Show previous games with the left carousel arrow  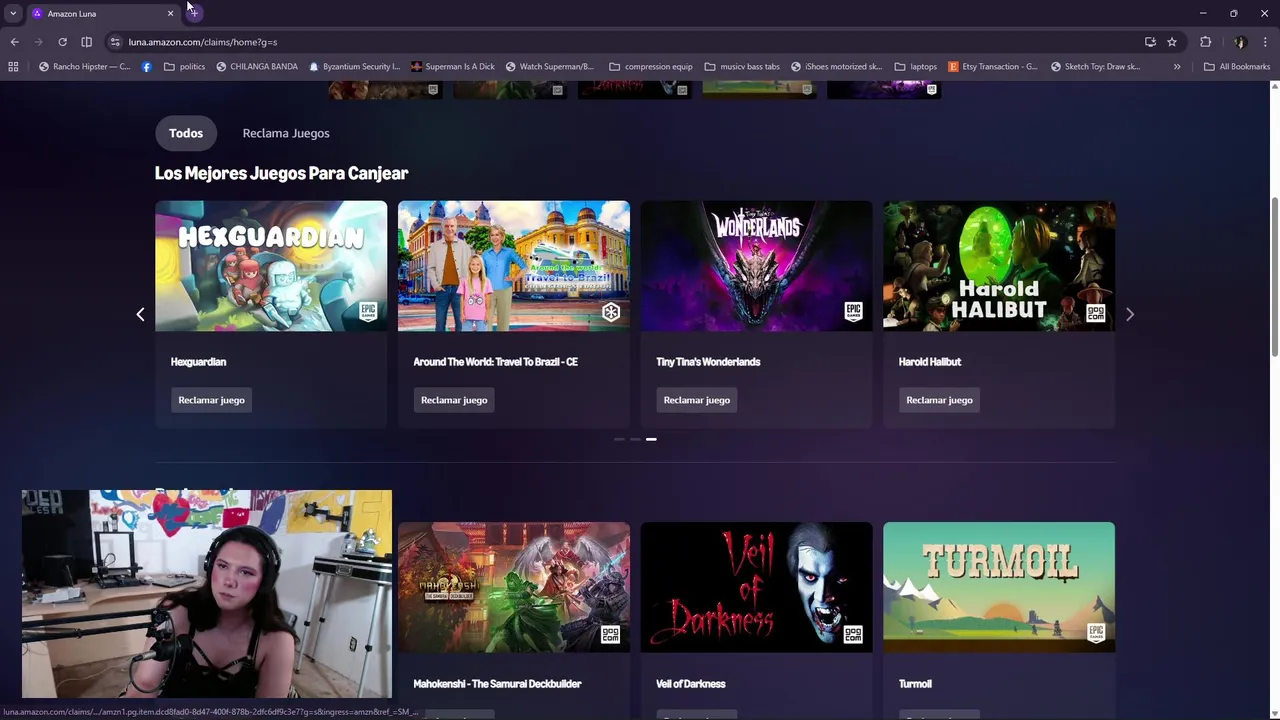(x=140, y=314)
